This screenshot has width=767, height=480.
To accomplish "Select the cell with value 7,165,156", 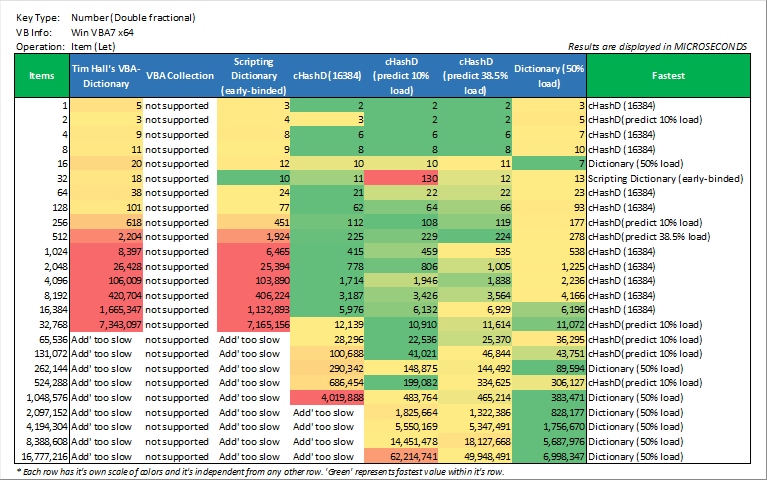I will pos(252,325).
